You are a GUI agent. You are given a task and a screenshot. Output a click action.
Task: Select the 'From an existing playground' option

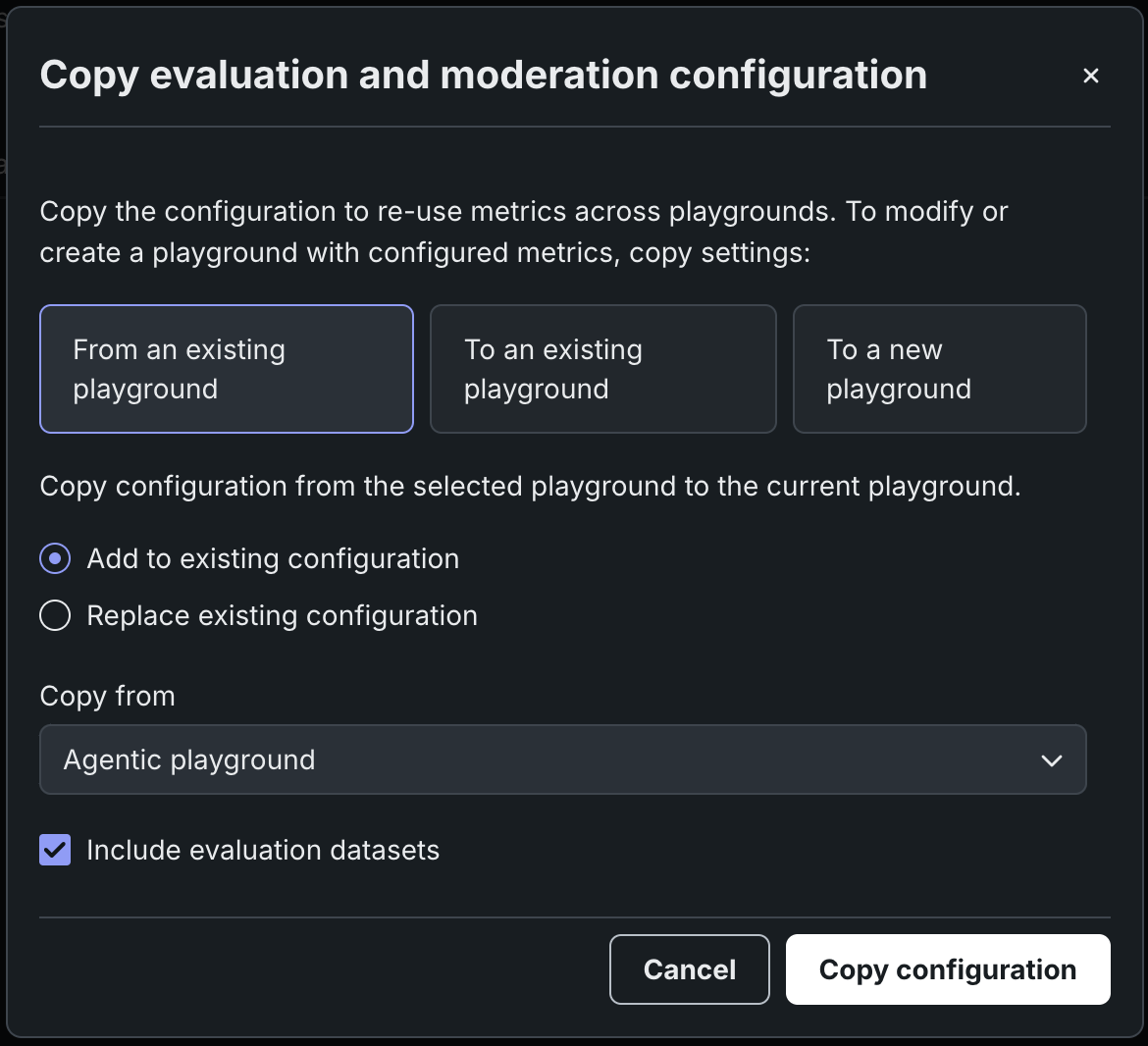pos(227,369)
